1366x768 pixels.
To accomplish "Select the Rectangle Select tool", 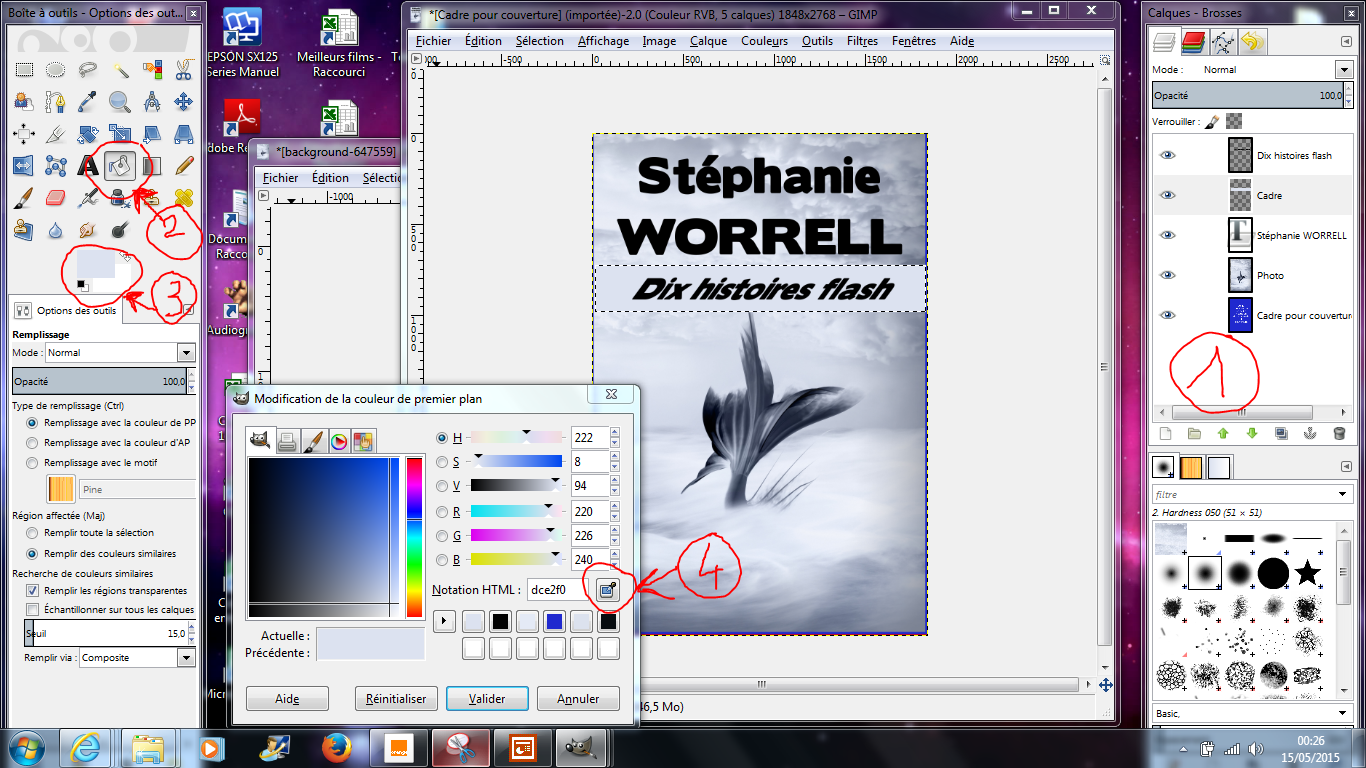I will [x=24, y=70].
